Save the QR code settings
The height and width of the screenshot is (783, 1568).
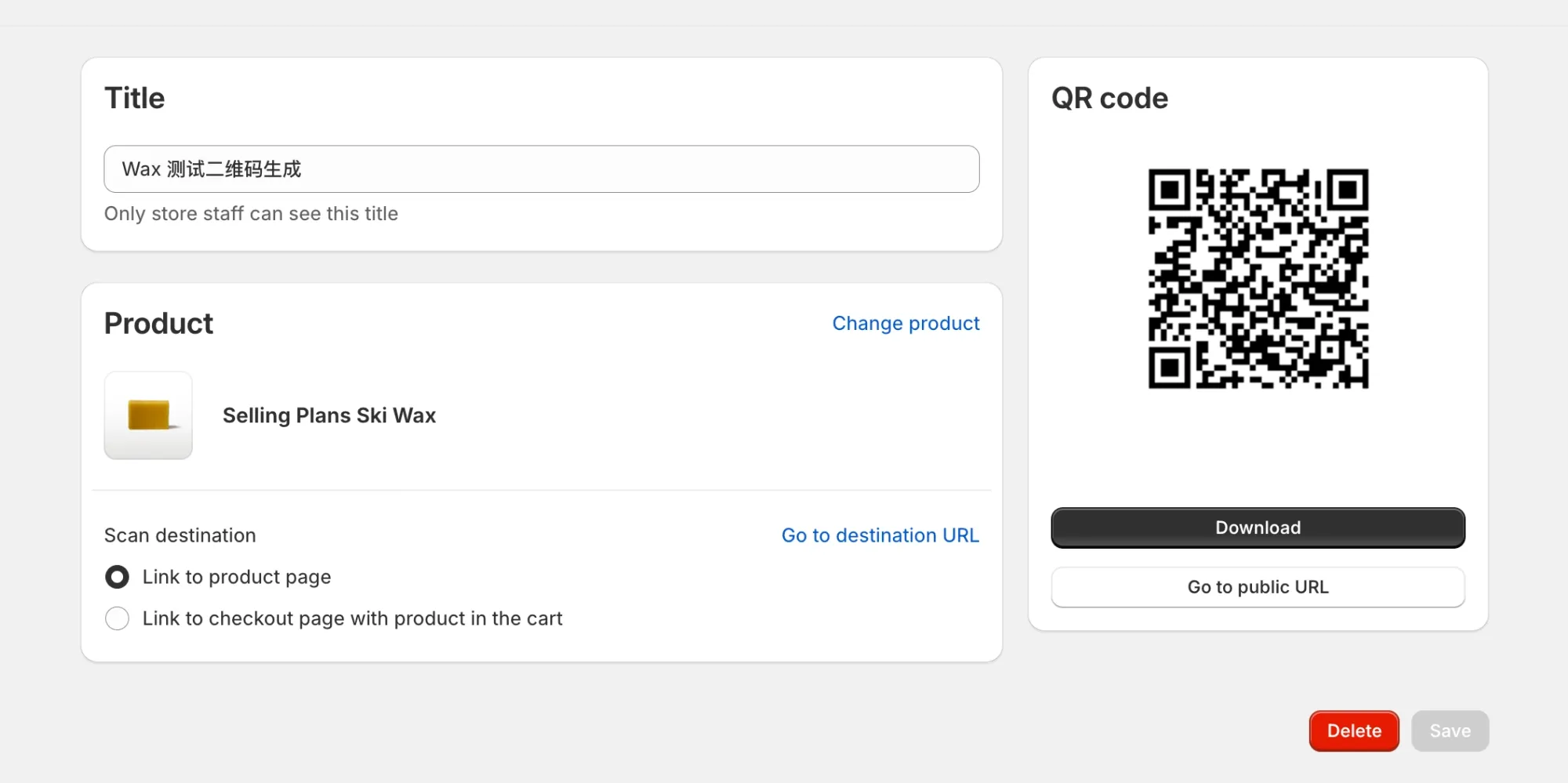[x=1450, y=730]
